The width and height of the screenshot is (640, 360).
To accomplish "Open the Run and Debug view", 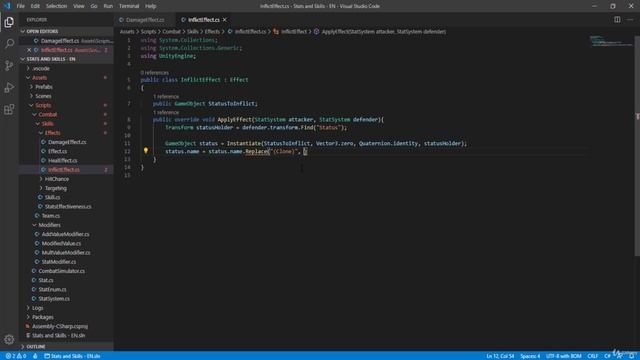I will click(x=9, y=88).
